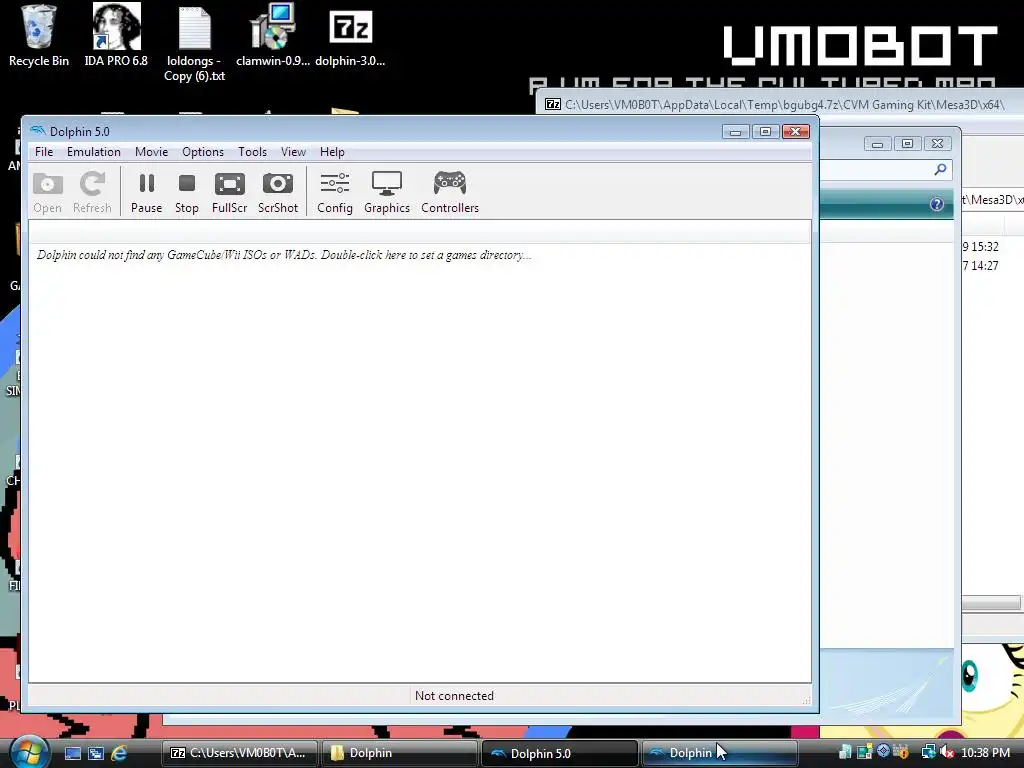Click the Switch between windows quick launch icon
1024x768 pixels.
pyautogui.click(x=96, y=753)
